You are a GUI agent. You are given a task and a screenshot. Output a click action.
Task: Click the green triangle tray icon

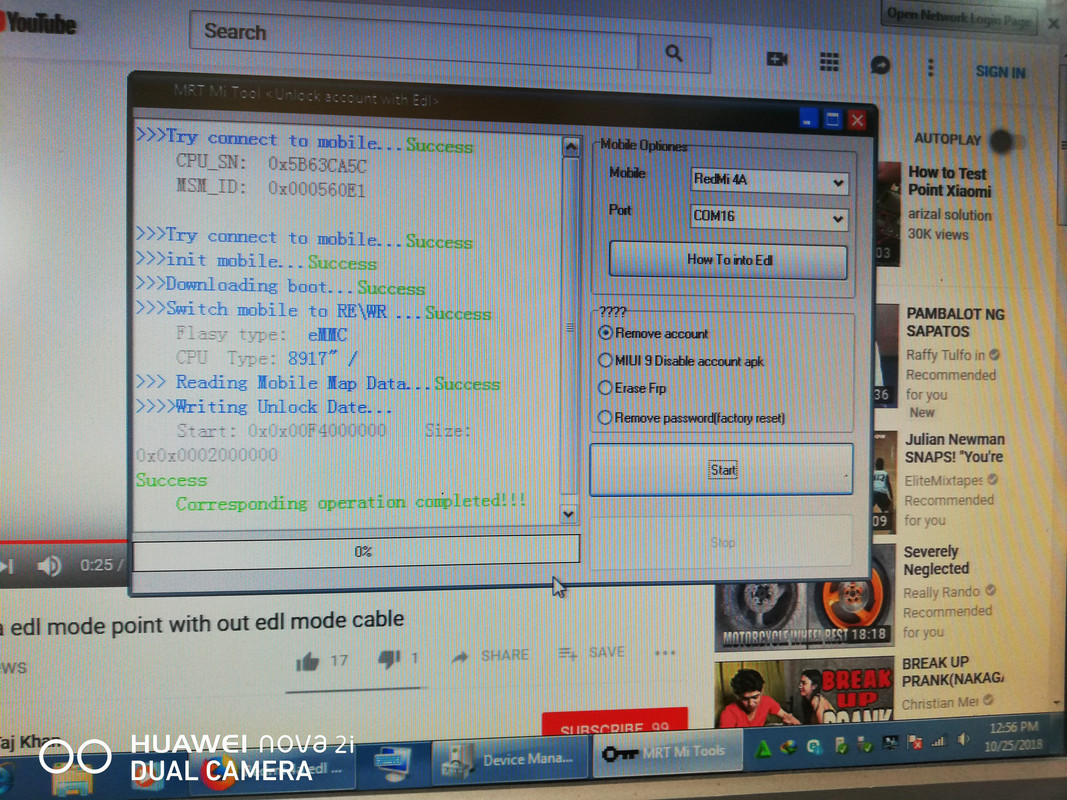click(764, 750)
